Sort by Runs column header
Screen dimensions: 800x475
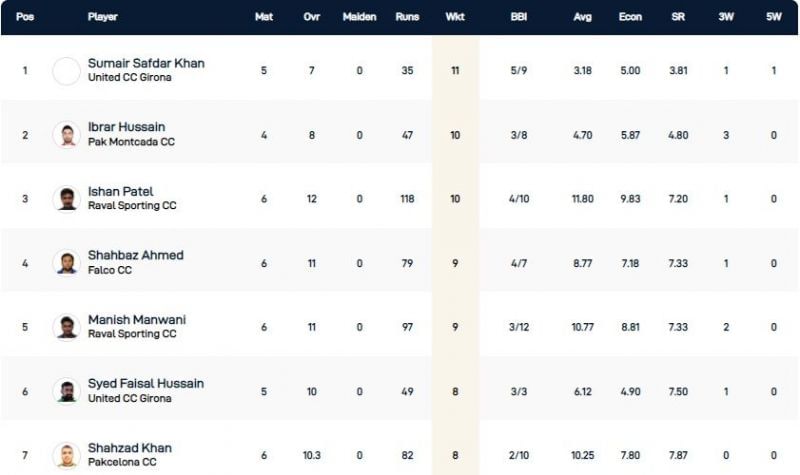pyautogui.click(x=407, y=17)
